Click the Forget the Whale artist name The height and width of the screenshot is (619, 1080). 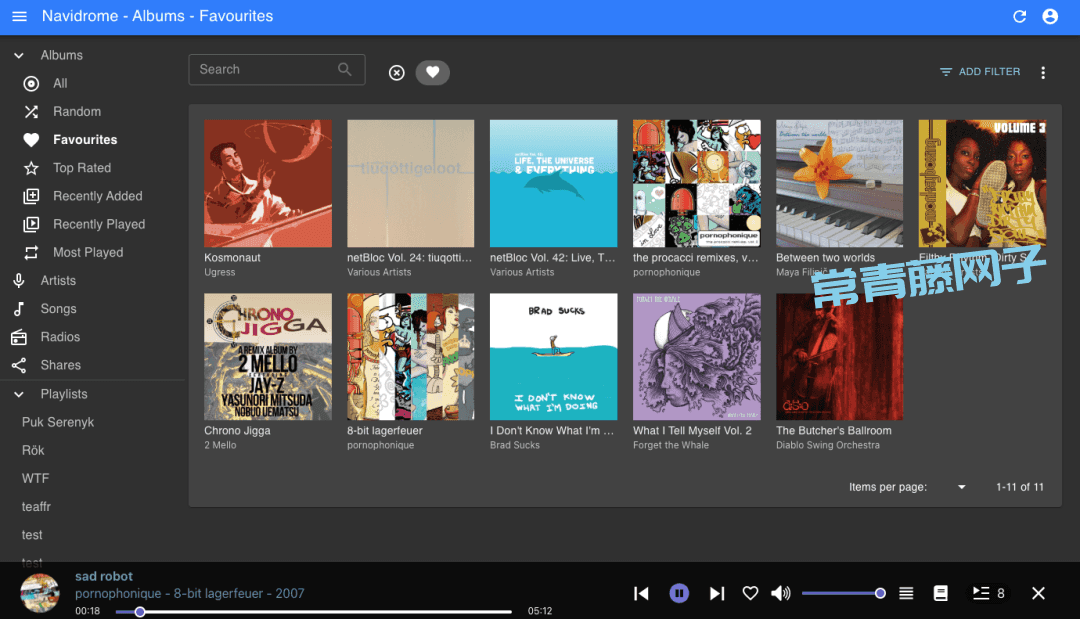pos(671,445)
